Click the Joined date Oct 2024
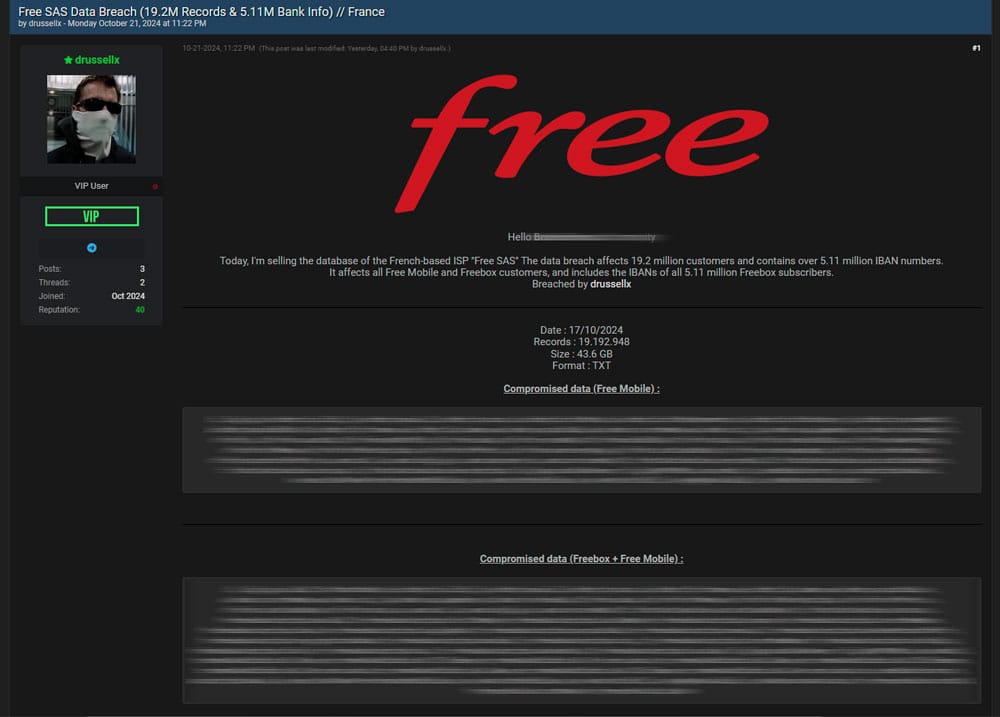Viewport: 1000px width, 717px height. (128, 296)
